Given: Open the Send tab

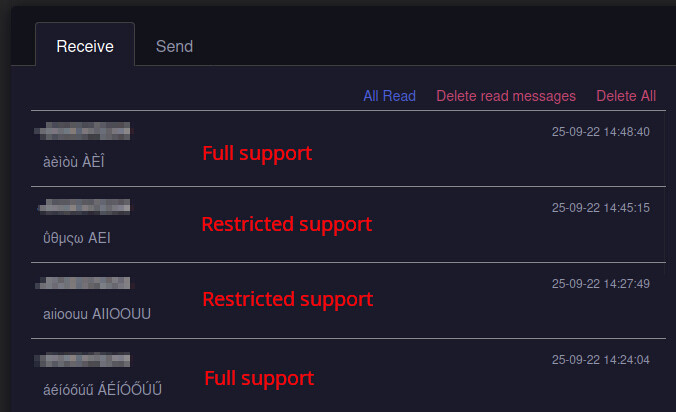Looking at the screenshot, I should (174, 46).
